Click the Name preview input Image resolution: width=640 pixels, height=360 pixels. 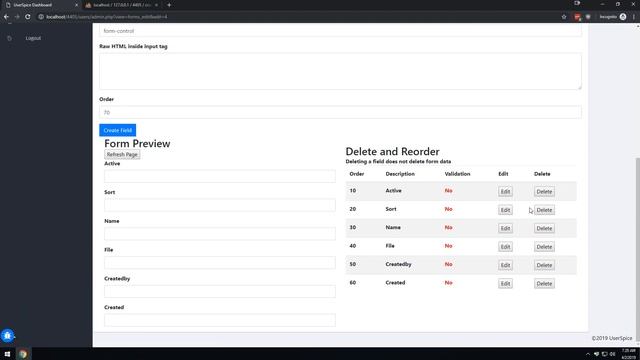[220, 233]
